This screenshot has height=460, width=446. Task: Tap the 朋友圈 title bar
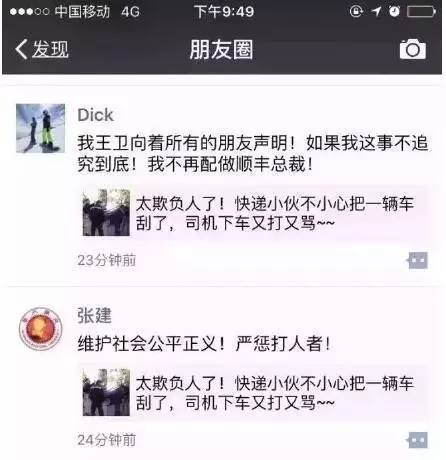(221, 49)
